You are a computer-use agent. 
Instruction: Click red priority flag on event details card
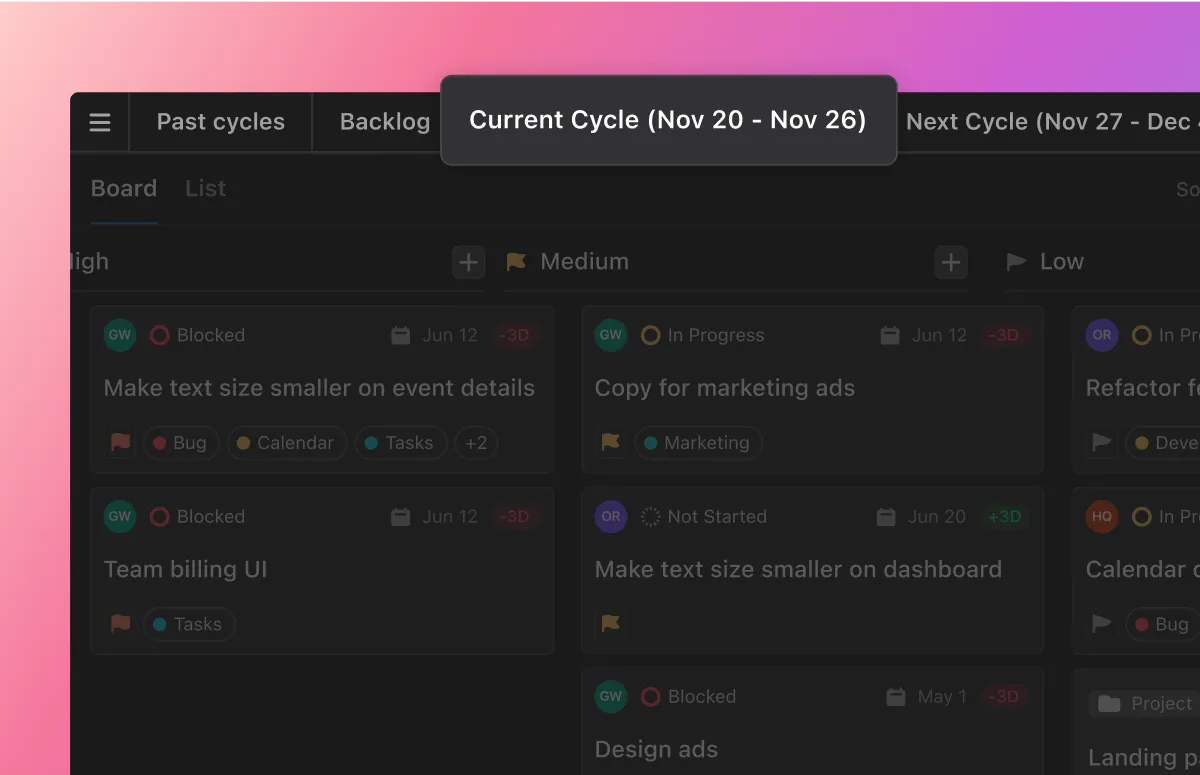tap(121, 442)
